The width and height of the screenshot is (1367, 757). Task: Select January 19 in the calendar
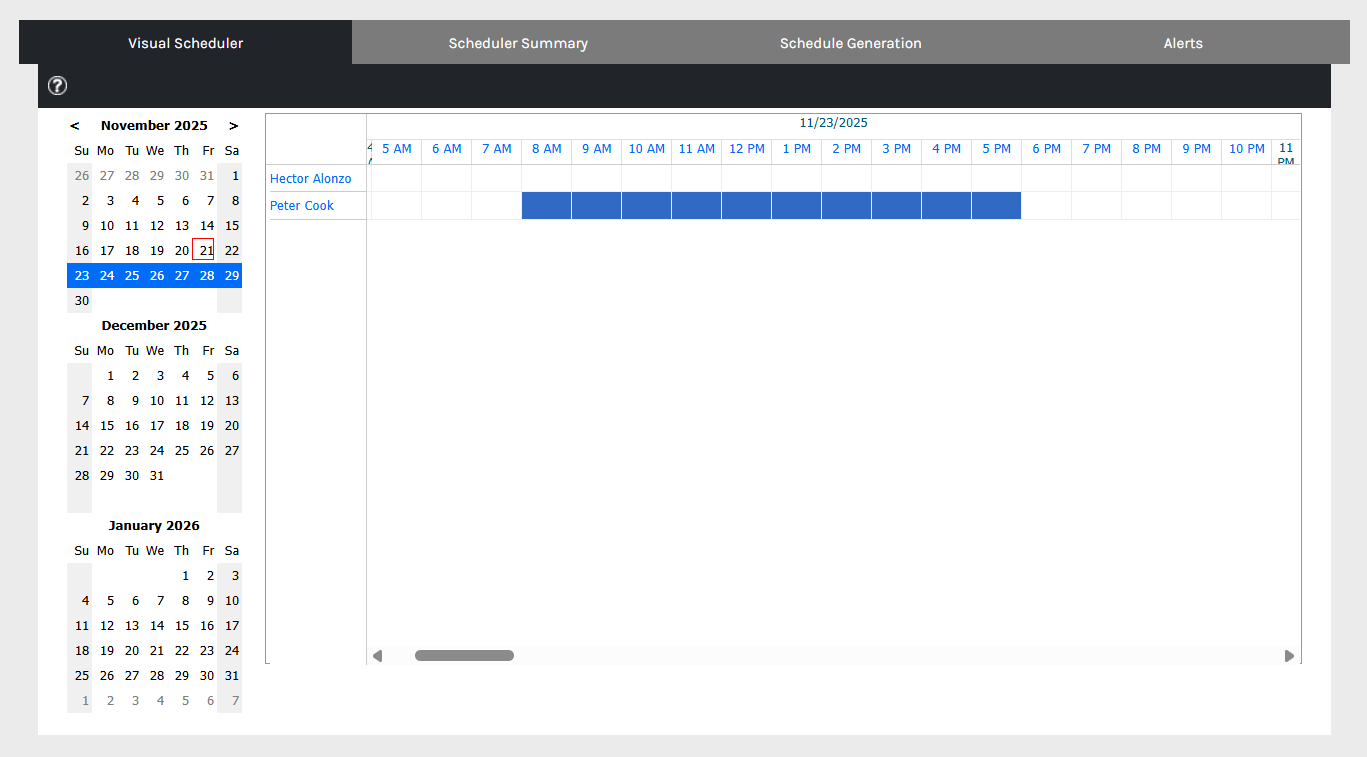107,651
